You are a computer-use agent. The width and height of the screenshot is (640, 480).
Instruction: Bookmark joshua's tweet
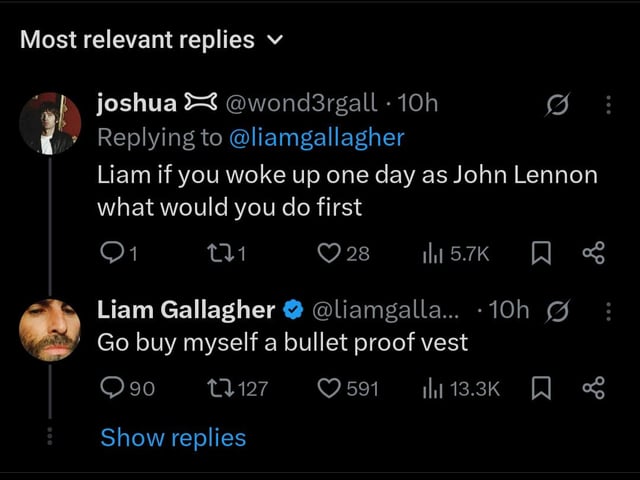(x=541, y=253)
